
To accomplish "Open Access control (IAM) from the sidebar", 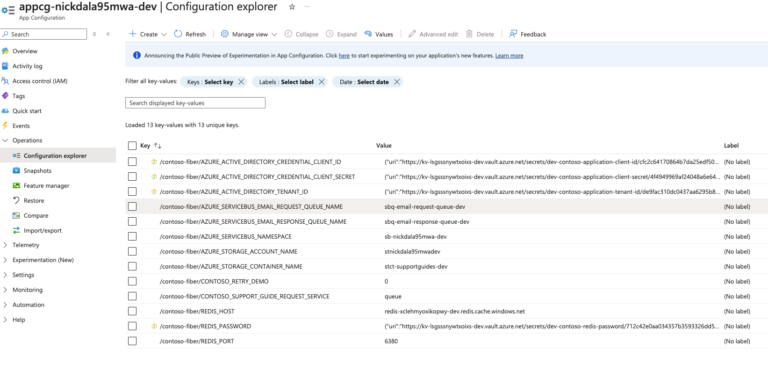I will click(x=40, y=81).
